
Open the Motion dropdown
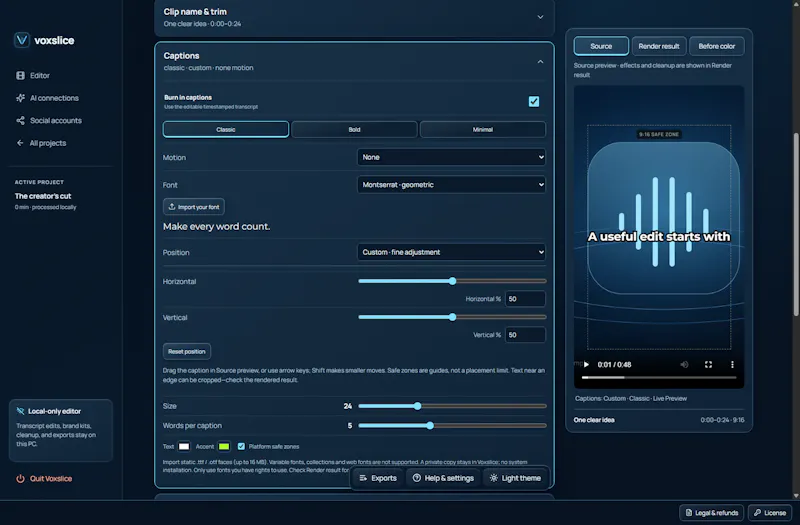click(451, 157)
